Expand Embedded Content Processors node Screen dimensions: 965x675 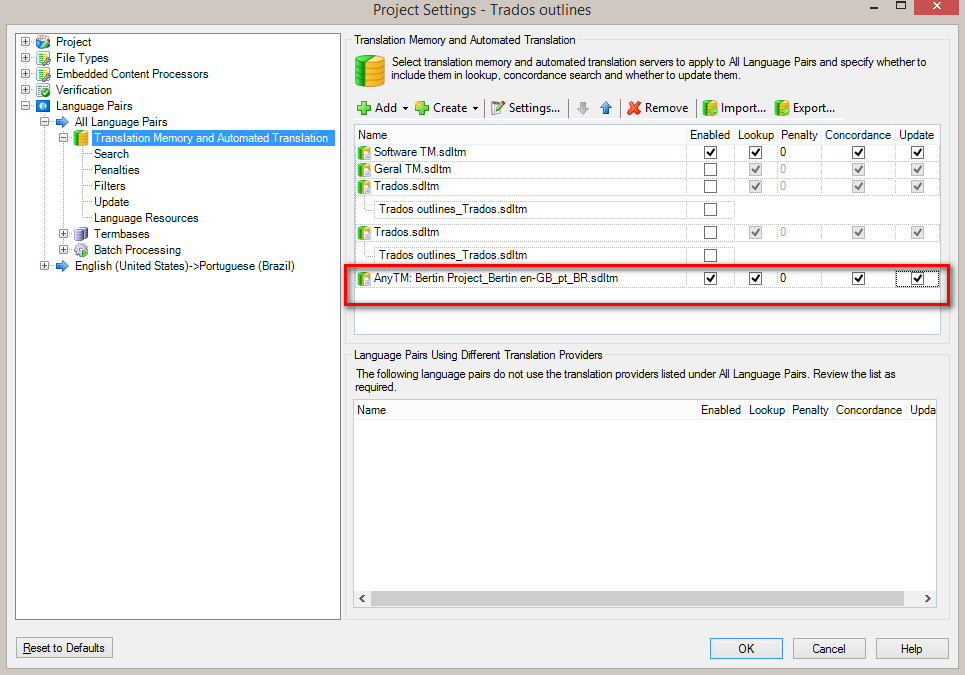click(x=25, y=74)
